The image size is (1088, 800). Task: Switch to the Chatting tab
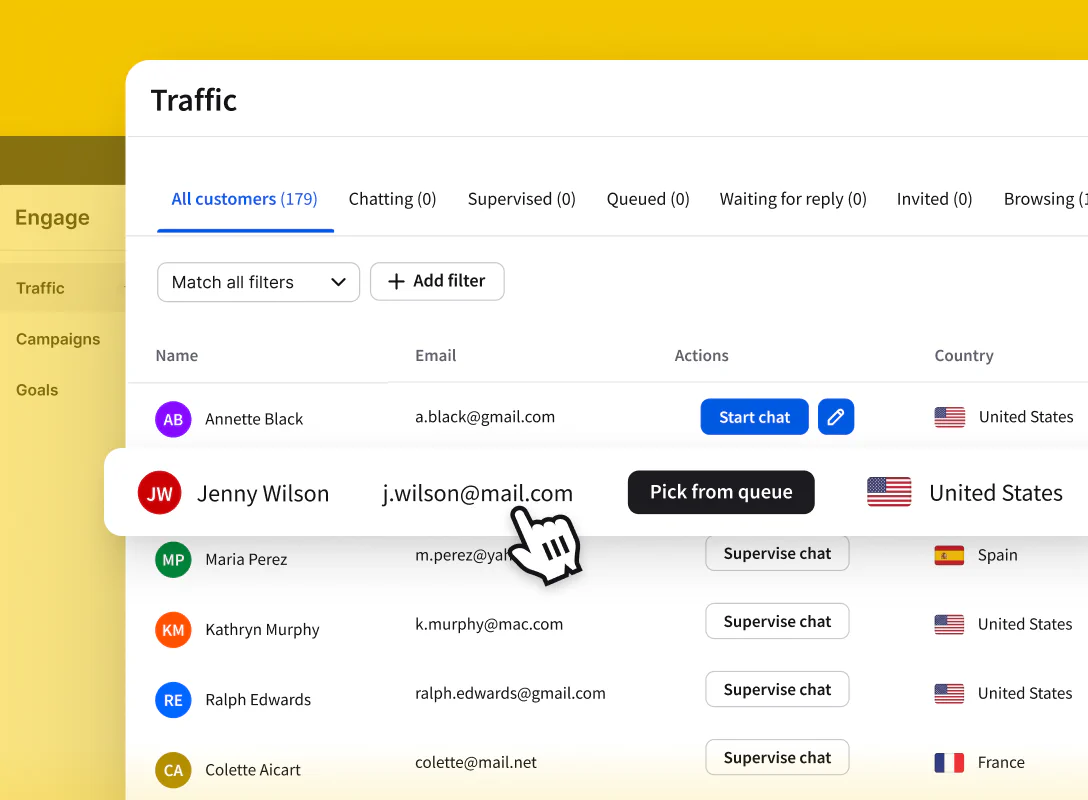tap(392, 199)
